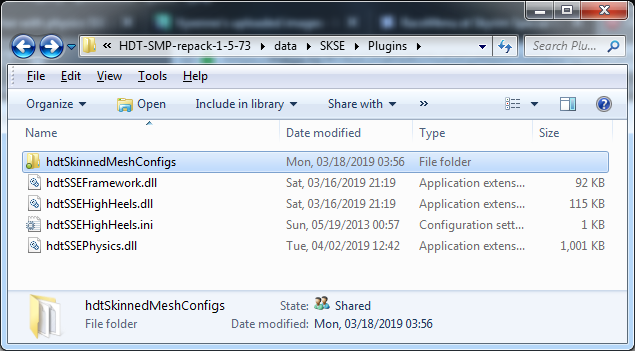Sort by Type column header
The height and width of the screenshot is (360, 640).
(432, 133)
